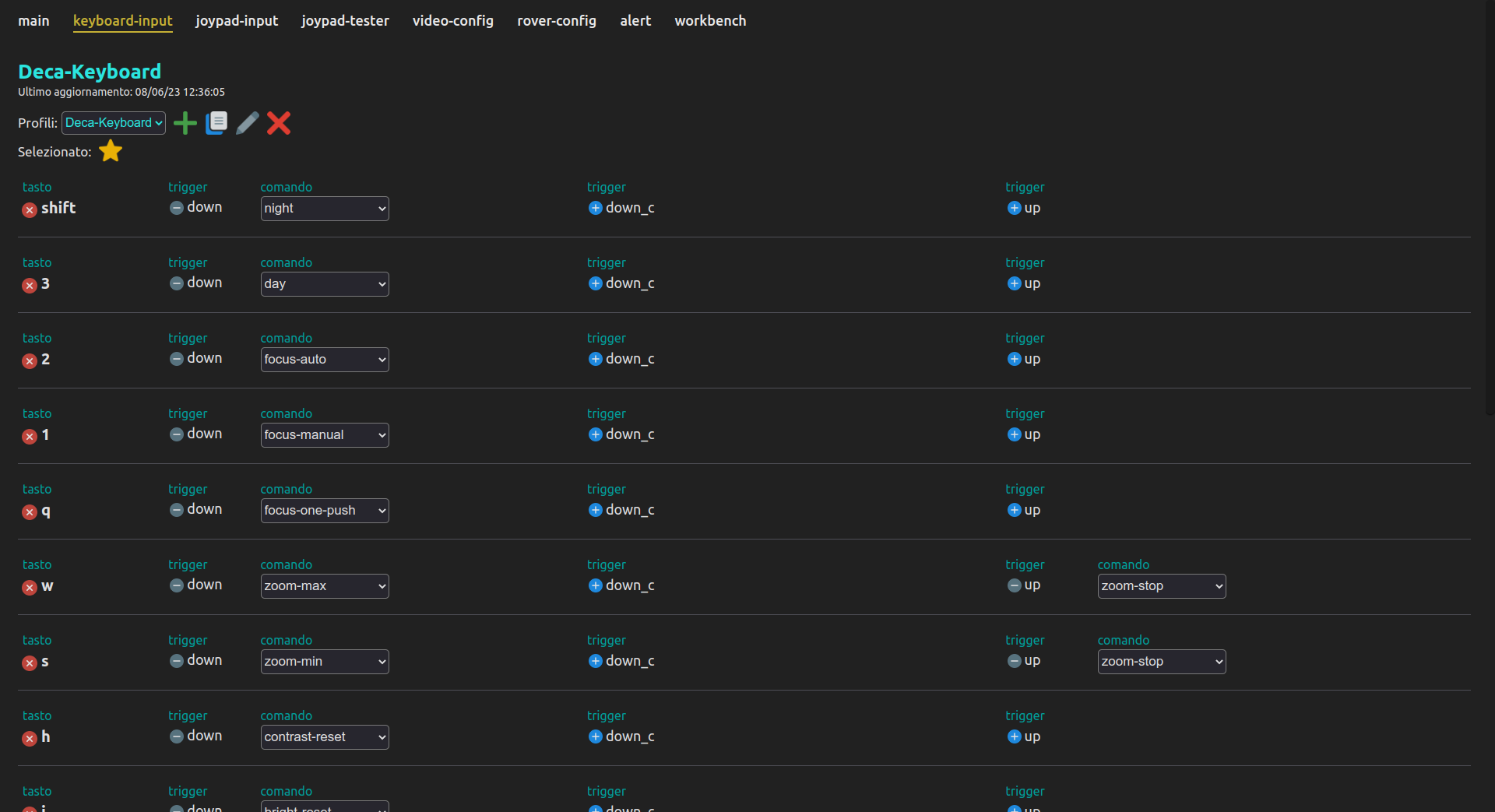This screenshot has height=812, width=1495.
Task: Open the video-config tab
Action: coord(452,21)
